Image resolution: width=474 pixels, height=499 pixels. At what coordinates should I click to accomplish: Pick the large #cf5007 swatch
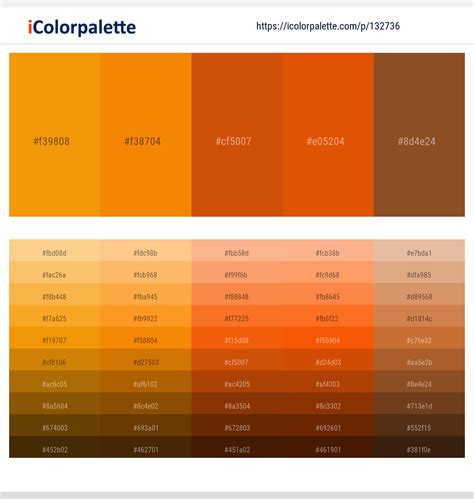click(x=237, y=135)
